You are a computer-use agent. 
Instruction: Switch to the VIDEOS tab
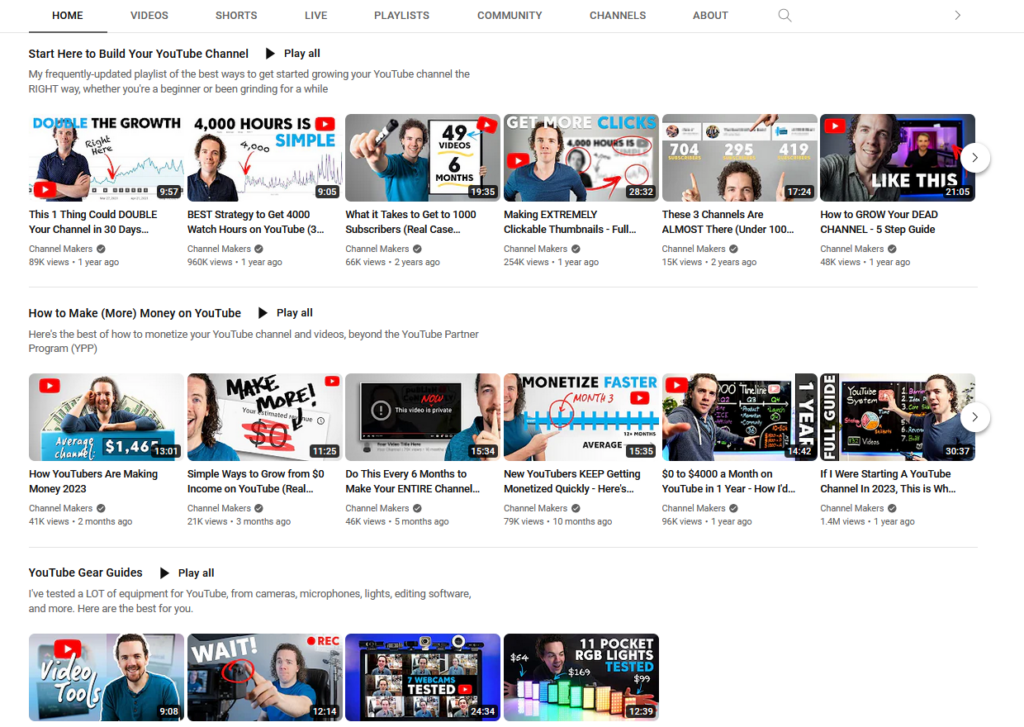click(148, 15)
